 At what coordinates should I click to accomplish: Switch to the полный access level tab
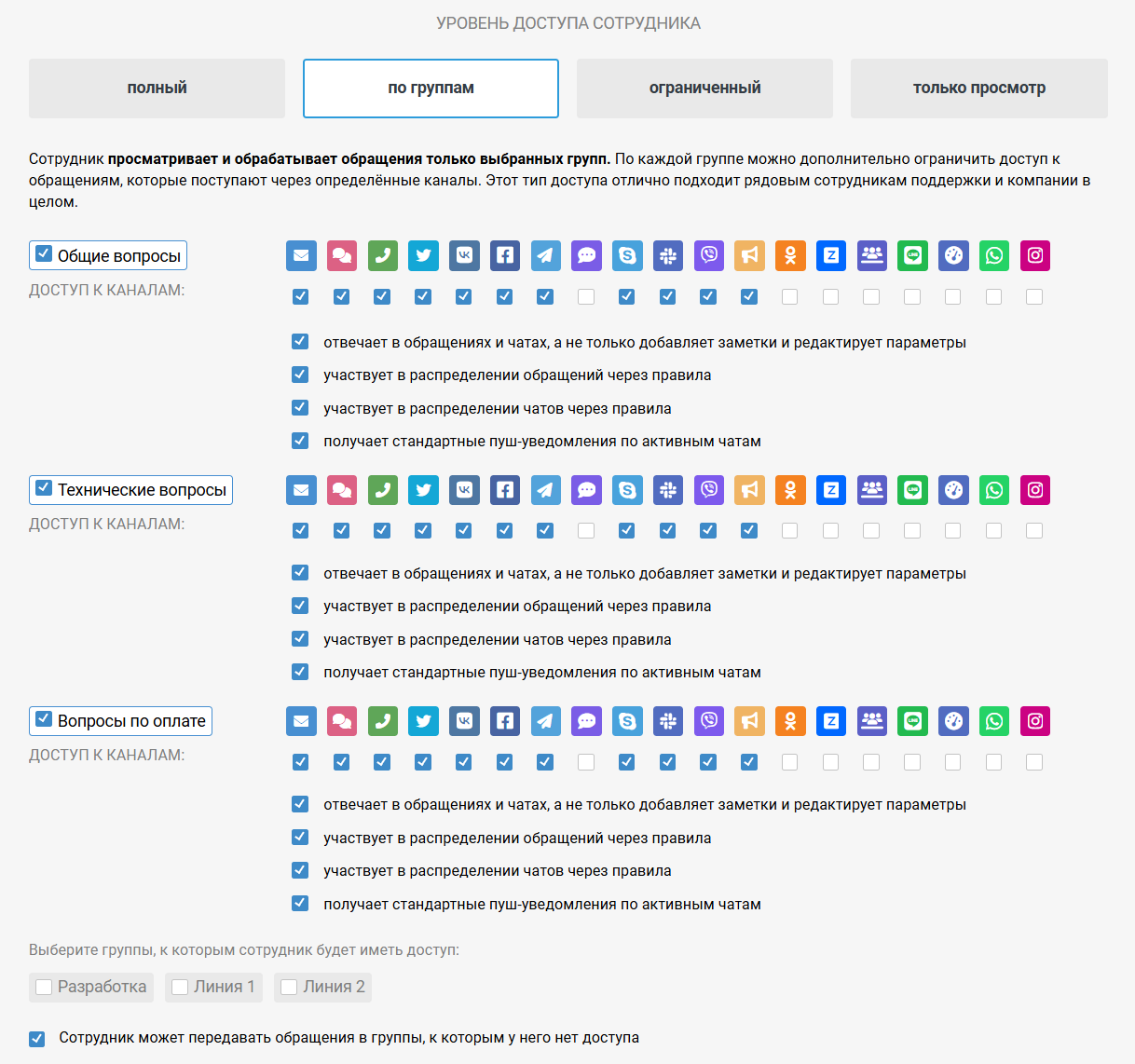pyautogui.click(x=157, y=89)
